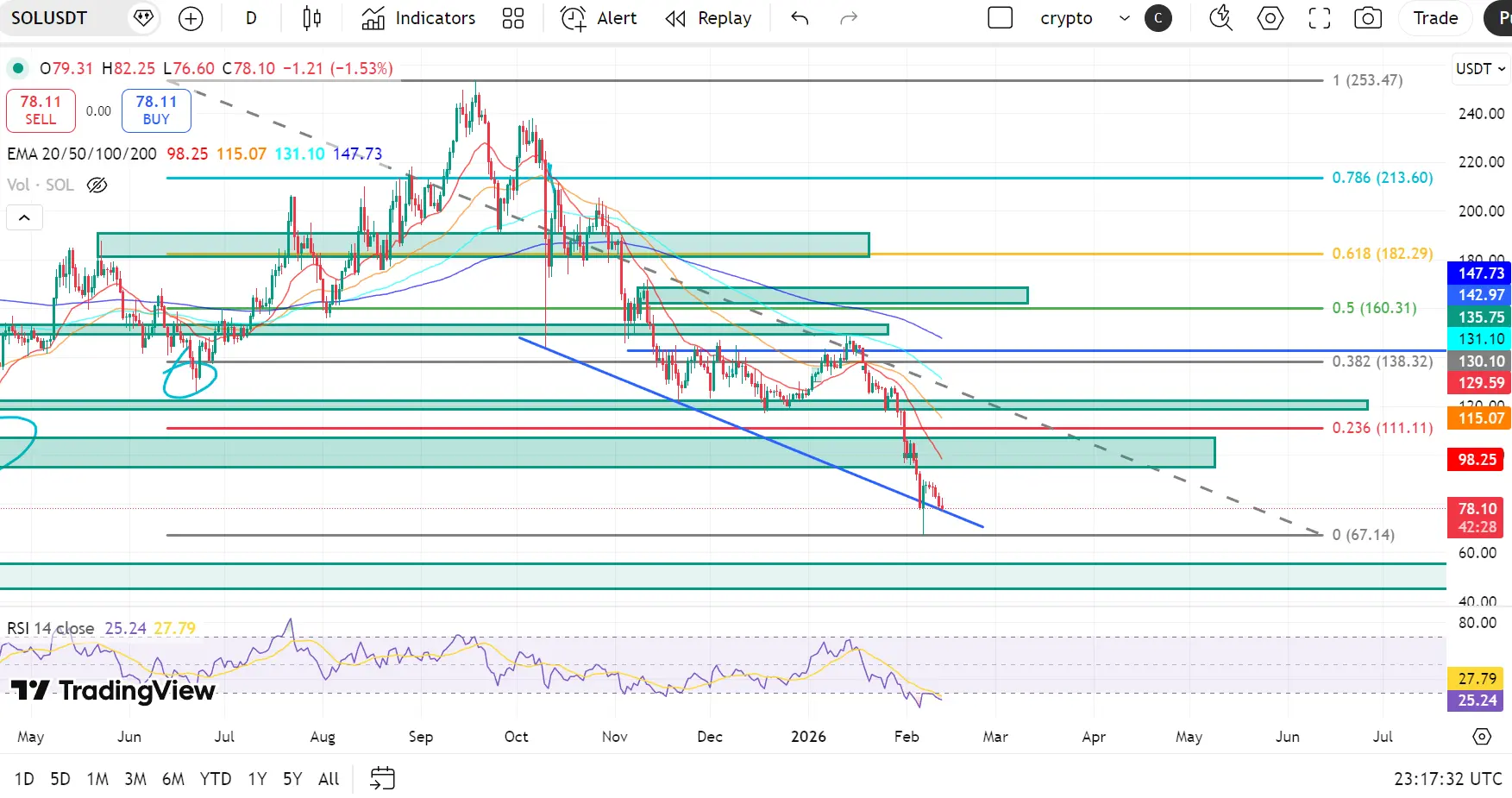Click the 78.11 SELL button
The width and height of the screenshot is (1512, 798).
(x=41, y=110)
